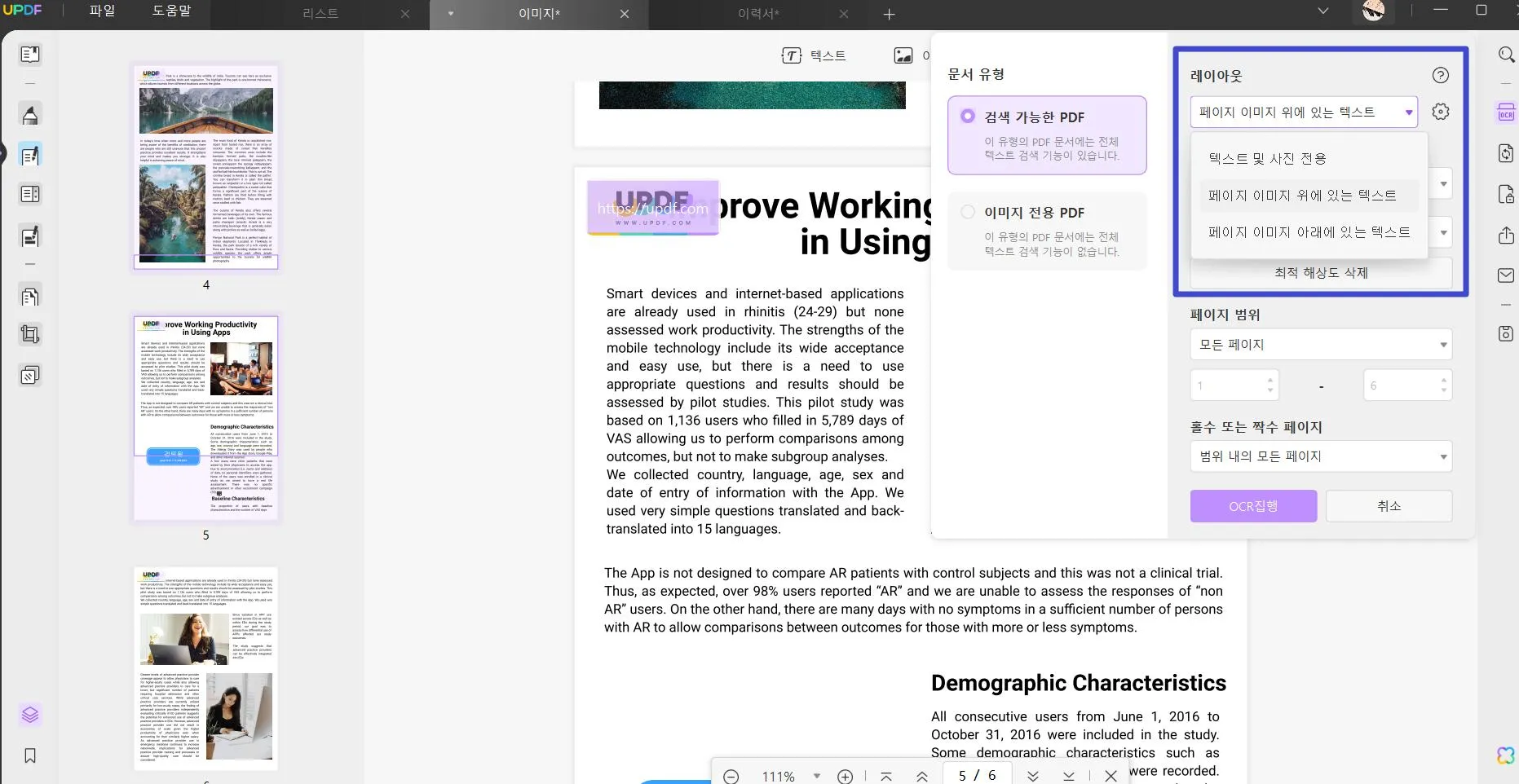Jump to the last page arrow
The height and width of the screenshot is (784, 1519).
click(1069, 776)
